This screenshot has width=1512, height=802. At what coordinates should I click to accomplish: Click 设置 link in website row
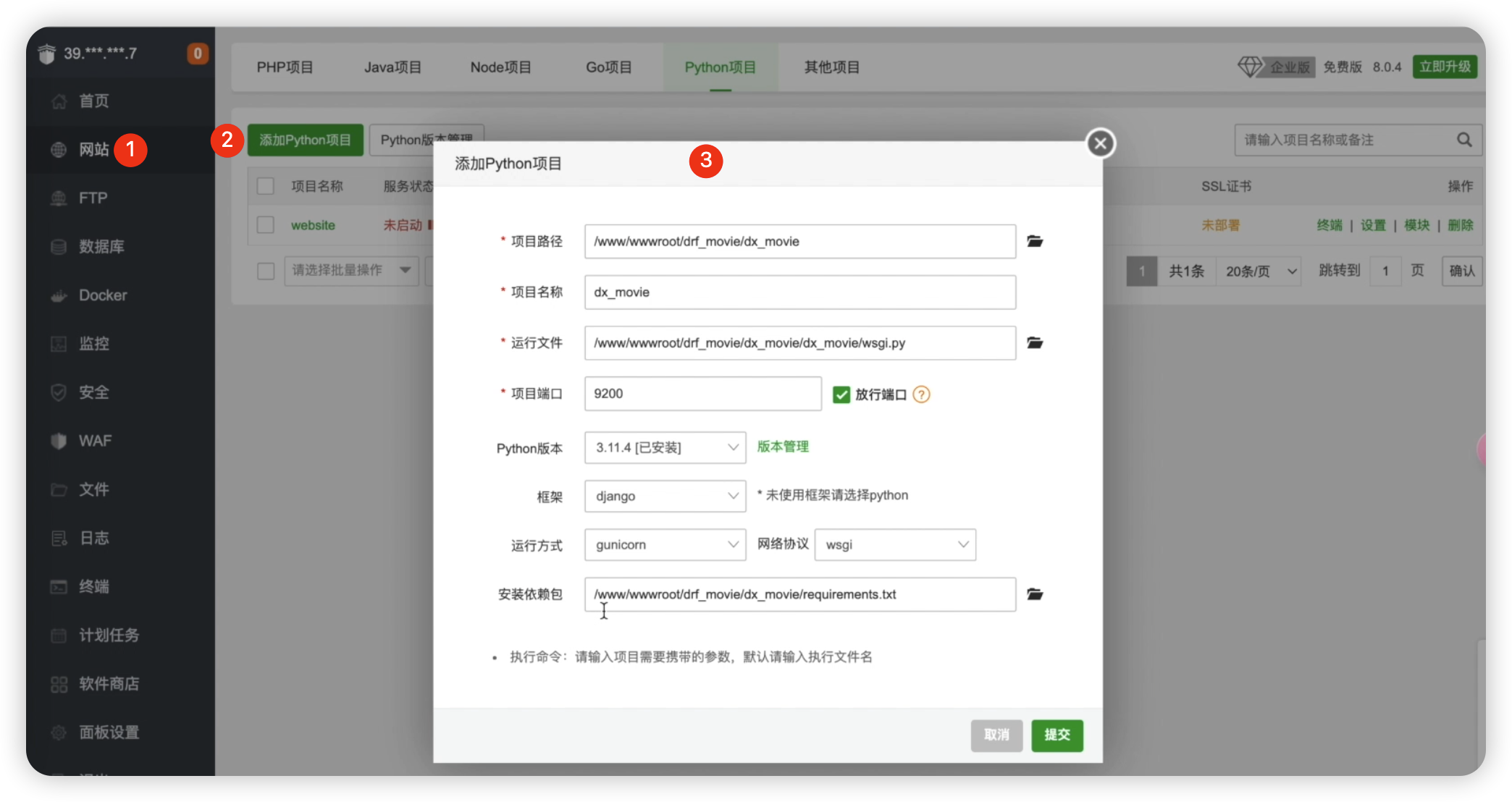1373,225
